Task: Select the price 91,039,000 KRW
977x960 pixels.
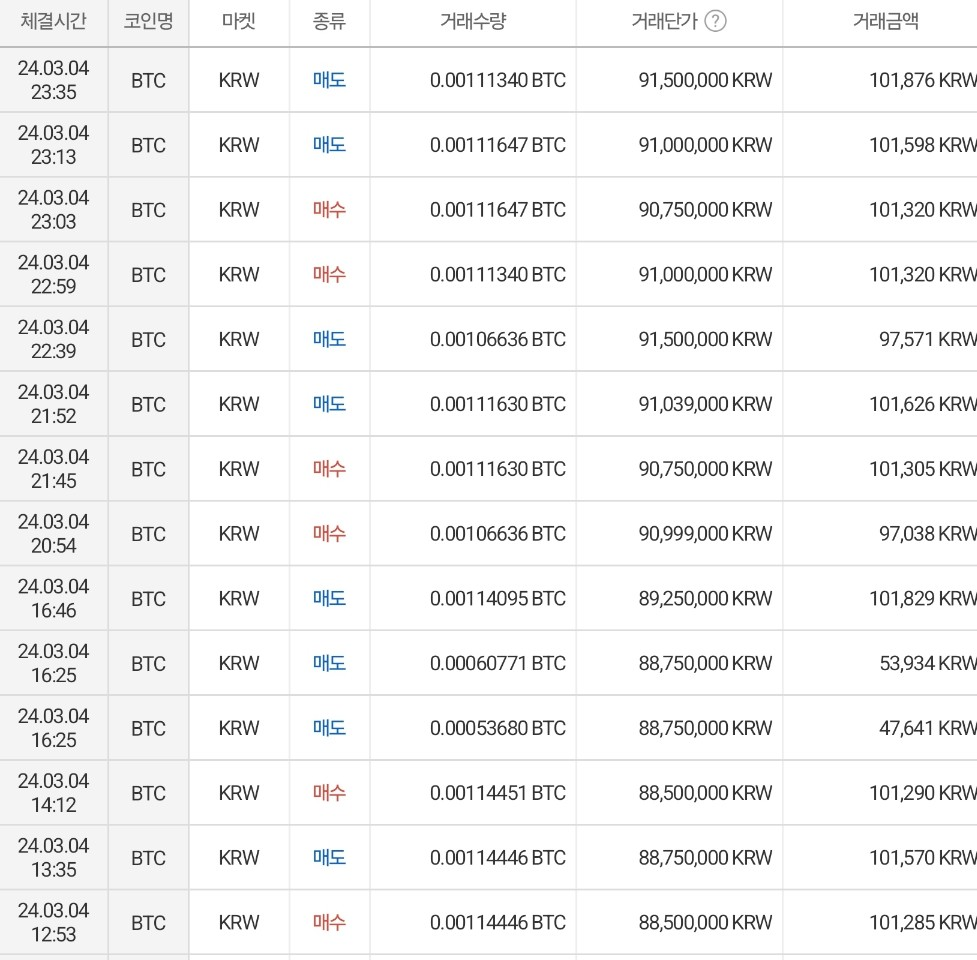Action: 705,404
